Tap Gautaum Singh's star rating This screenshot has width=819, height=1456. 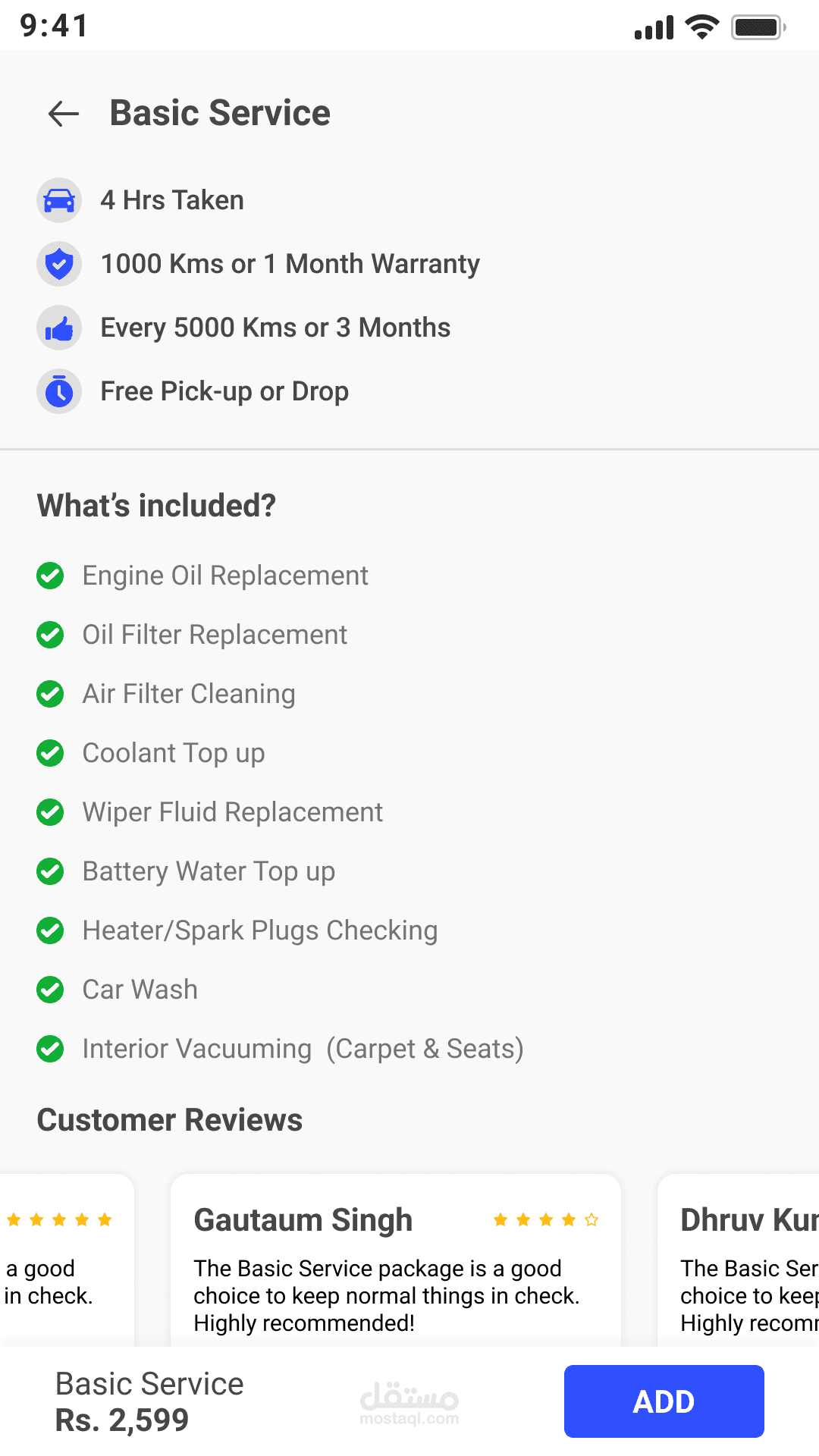[x=546, y=1220]
